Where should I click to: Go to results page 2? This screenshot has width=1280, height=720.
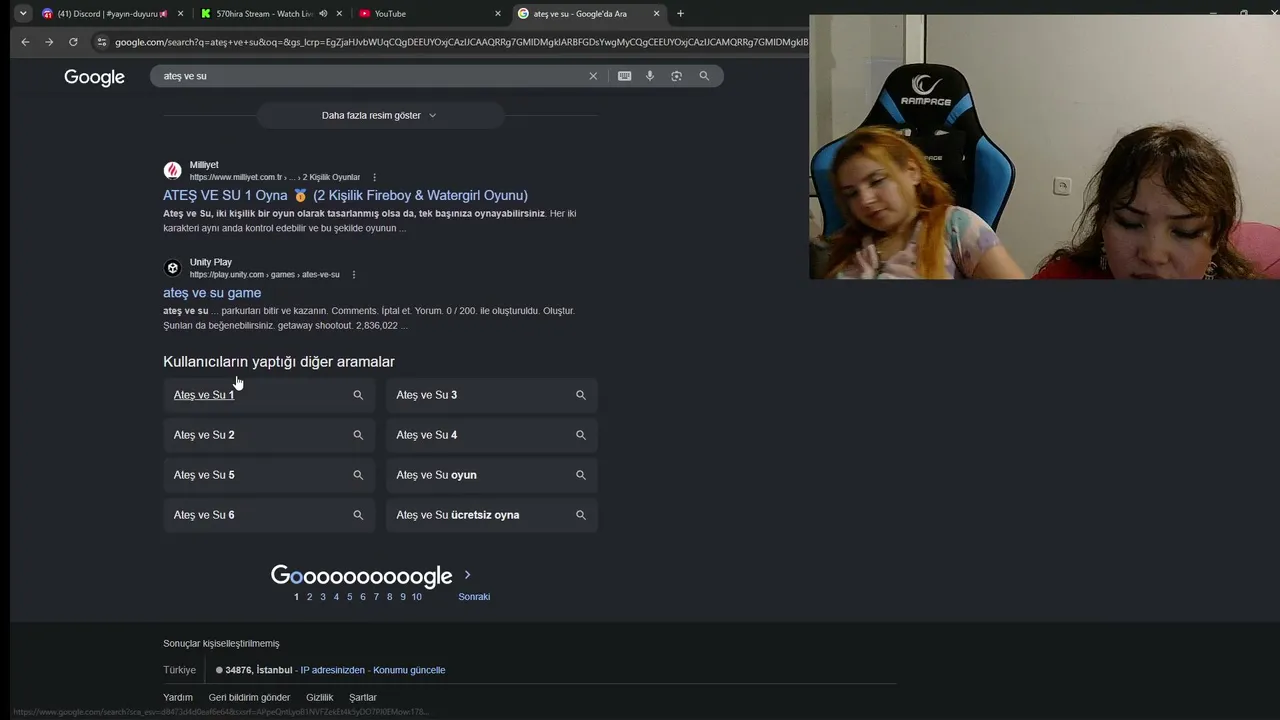pos(309,597)
